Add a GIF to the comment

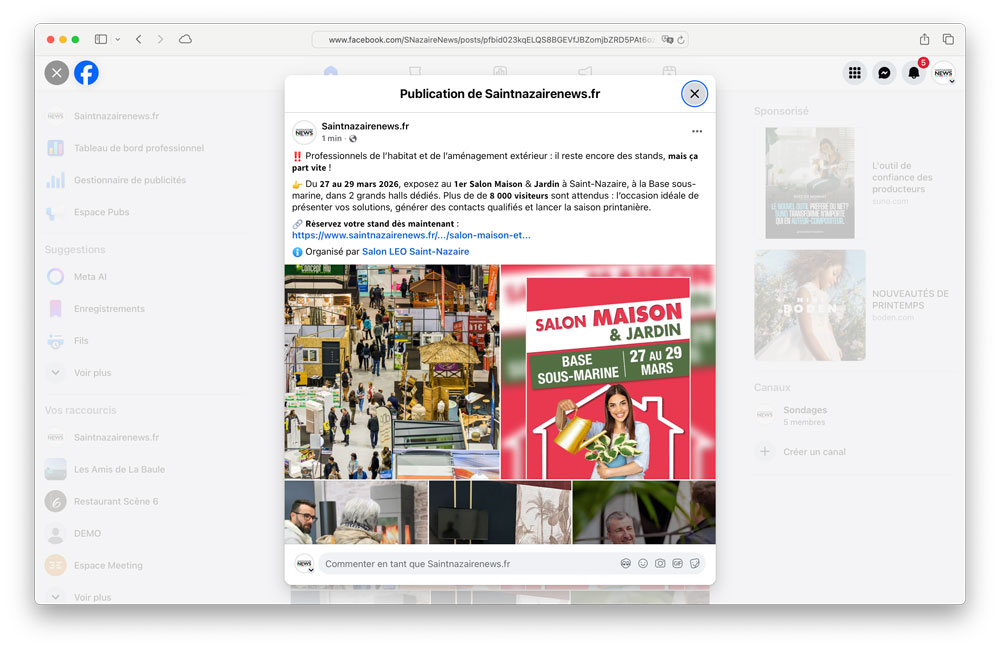click(677, 564)
